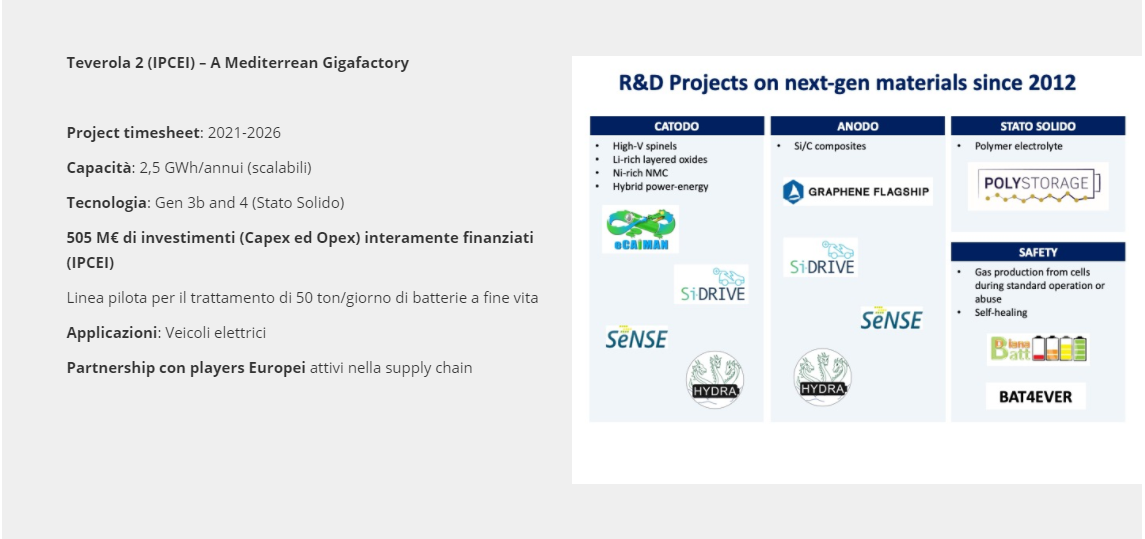1145x539 pixels.
Task: Click the 'Capacità: 2,5 GWh/annui' line
Action: coord(189,168)
